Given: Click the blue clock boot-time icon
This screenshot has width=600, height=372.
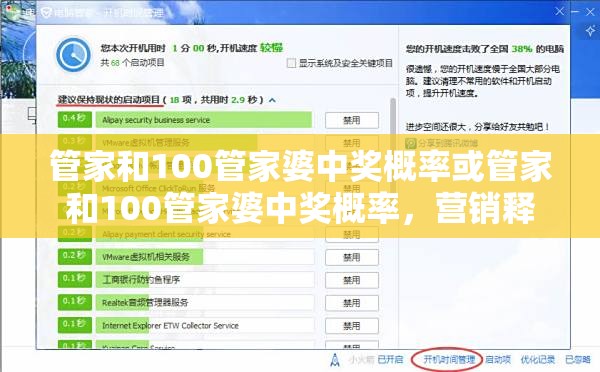Looking at the screenshot, I should click(x=73, y=55).
